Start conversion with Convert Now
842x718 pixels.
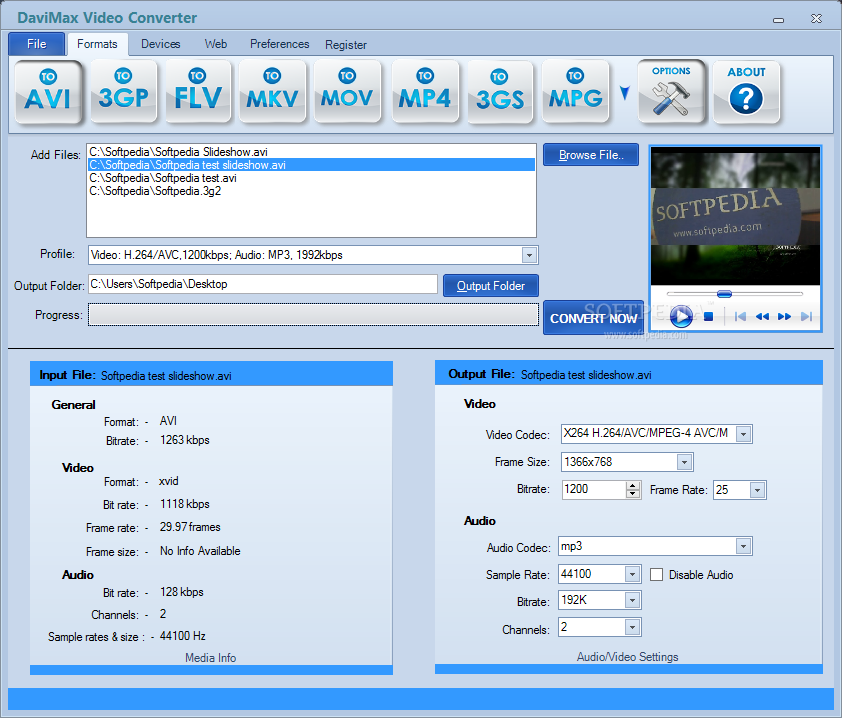(x=593, y=318)
